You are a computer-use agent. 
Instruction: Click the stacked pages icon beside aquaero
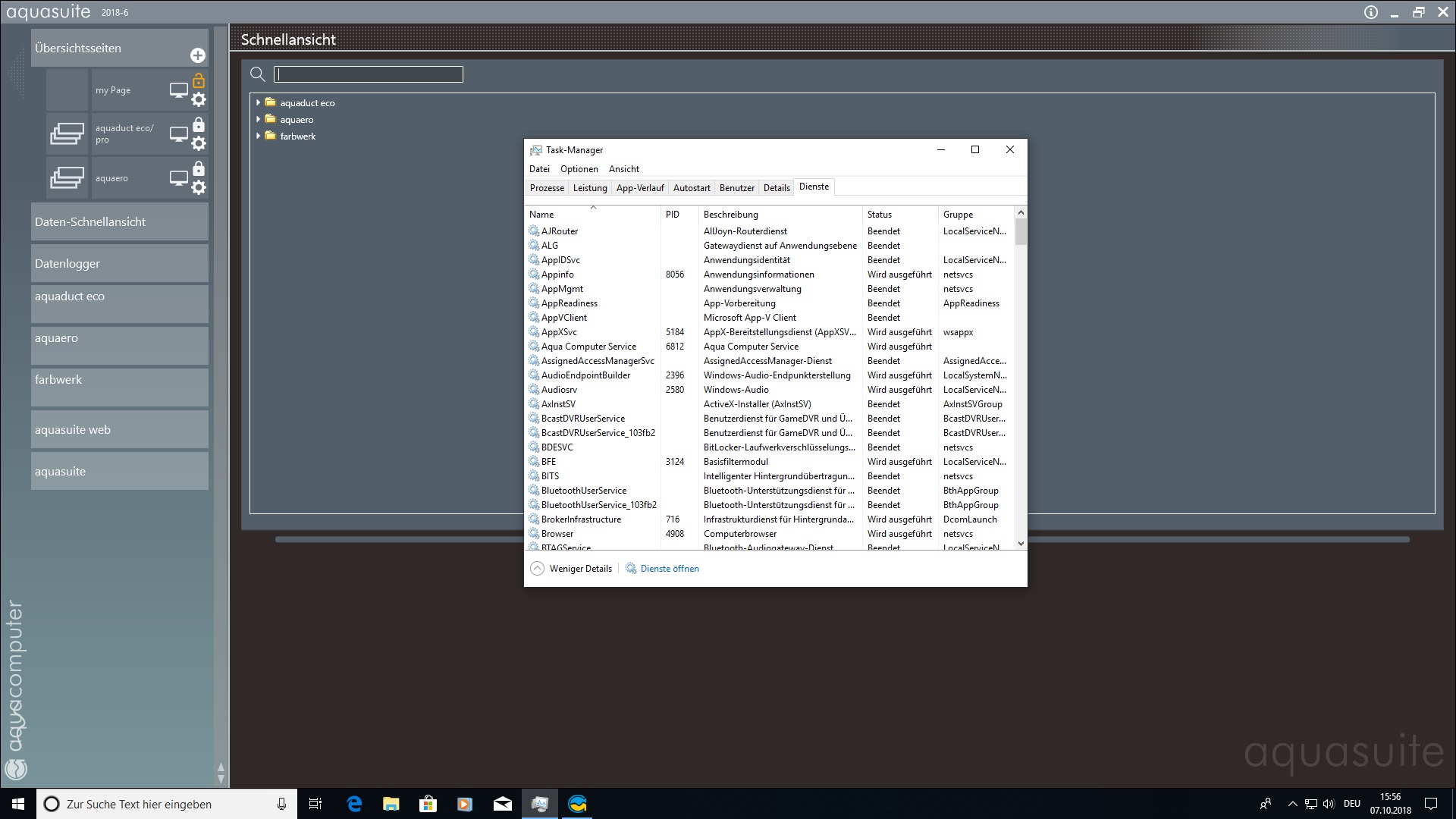point(67,178)
